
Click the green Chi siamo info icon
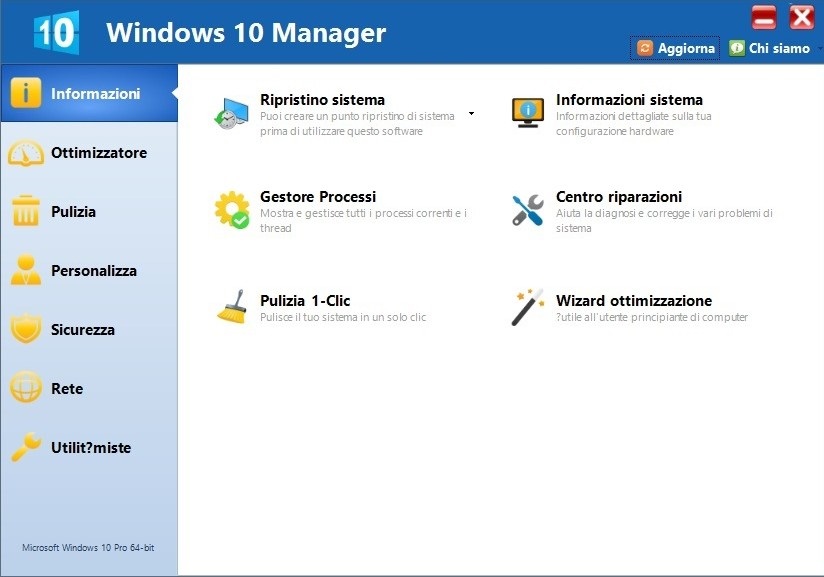pos(737,48)
